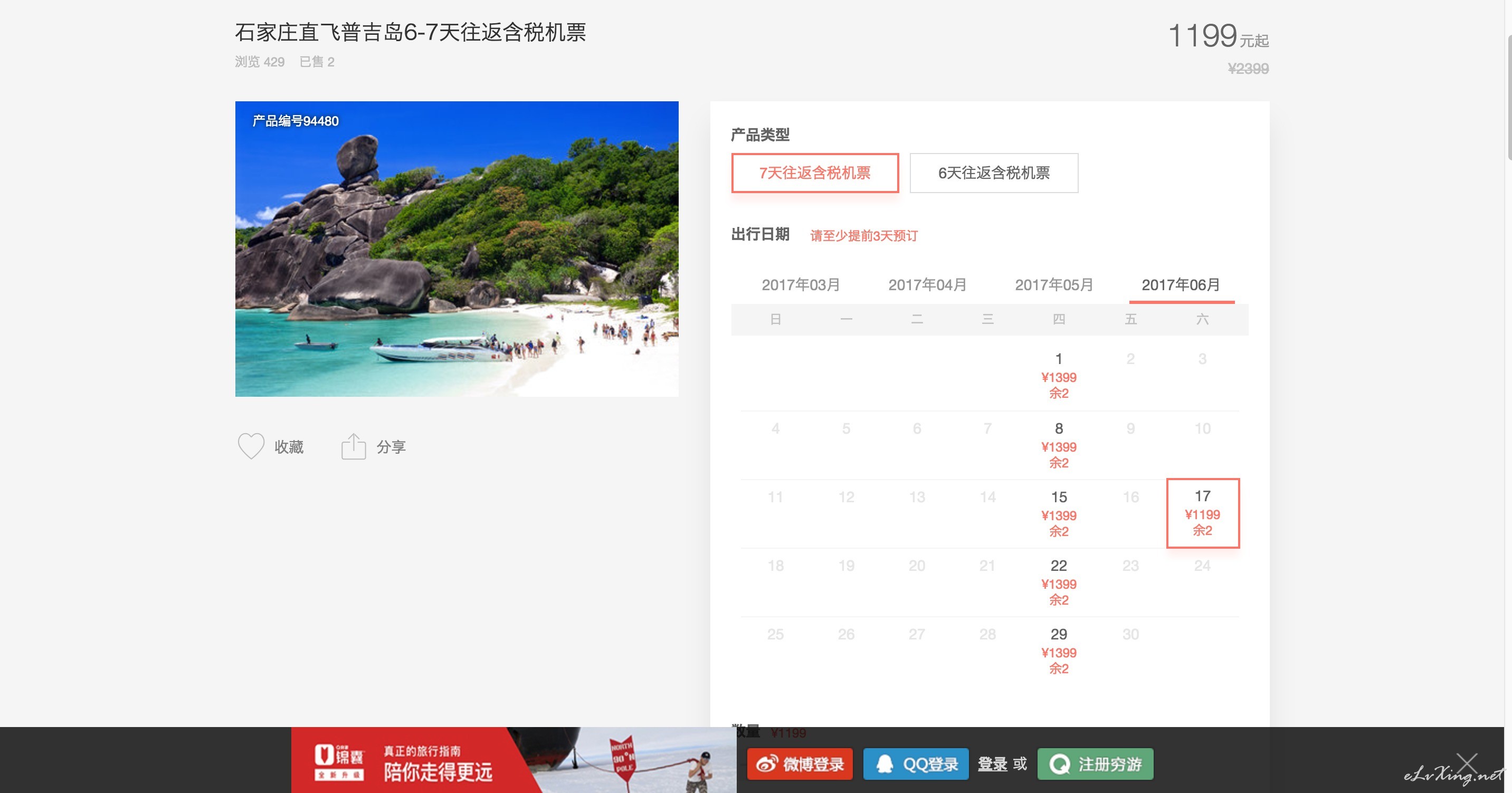Click the 收藏 favorite label
The width and height of the screenshot is (1512, 793).
tap(289, 447)
